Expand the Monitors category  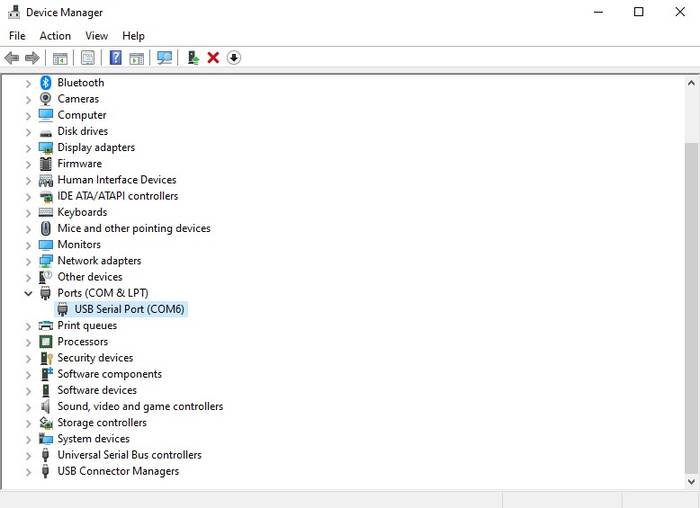pos(28,245)
